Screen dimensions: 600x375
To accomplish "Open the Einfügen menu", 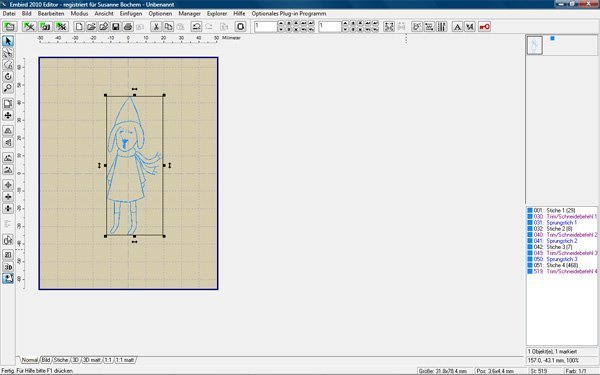I will 131,13.
